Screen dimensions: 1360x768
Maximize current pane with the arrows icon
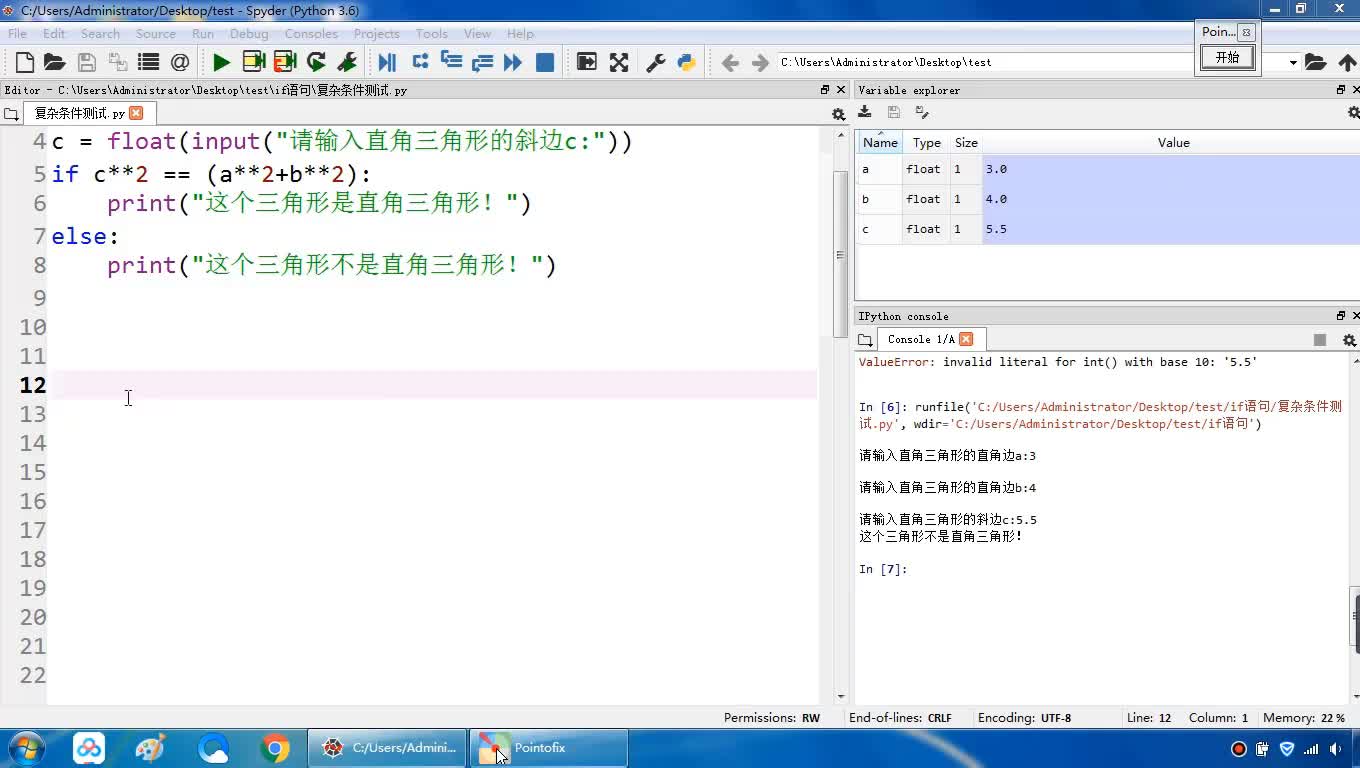[x=619, y=62]
